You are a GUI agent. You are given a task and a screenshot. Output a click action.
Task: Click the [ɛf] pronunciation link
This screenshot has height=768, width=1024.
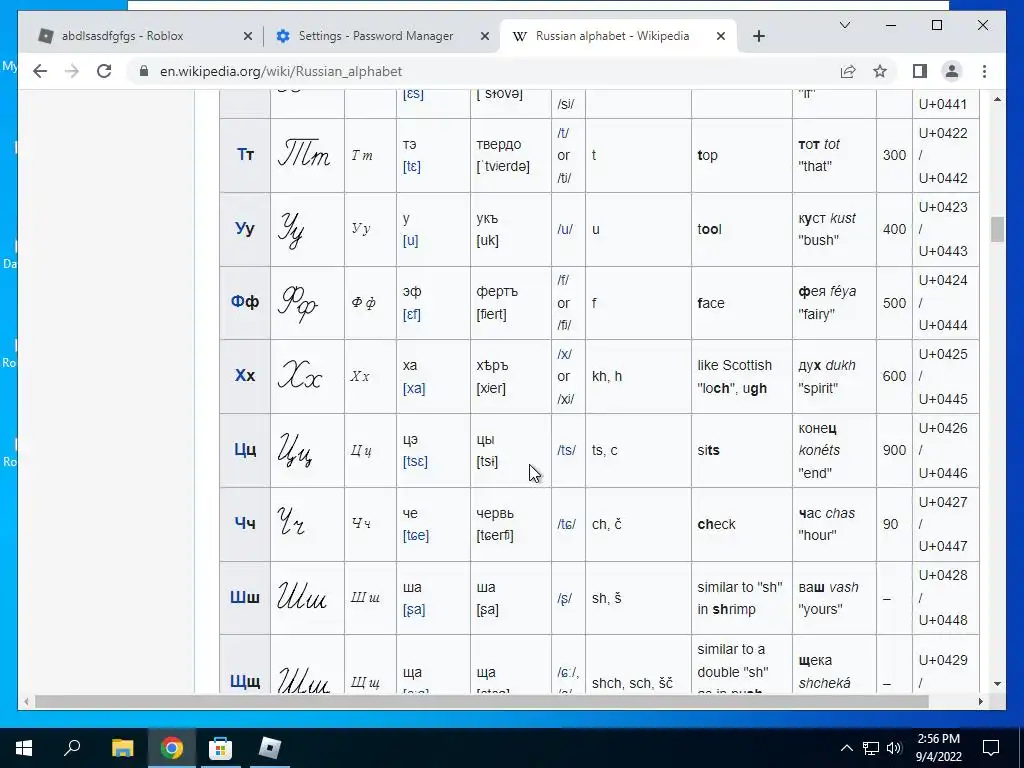[x=411, y=314]
